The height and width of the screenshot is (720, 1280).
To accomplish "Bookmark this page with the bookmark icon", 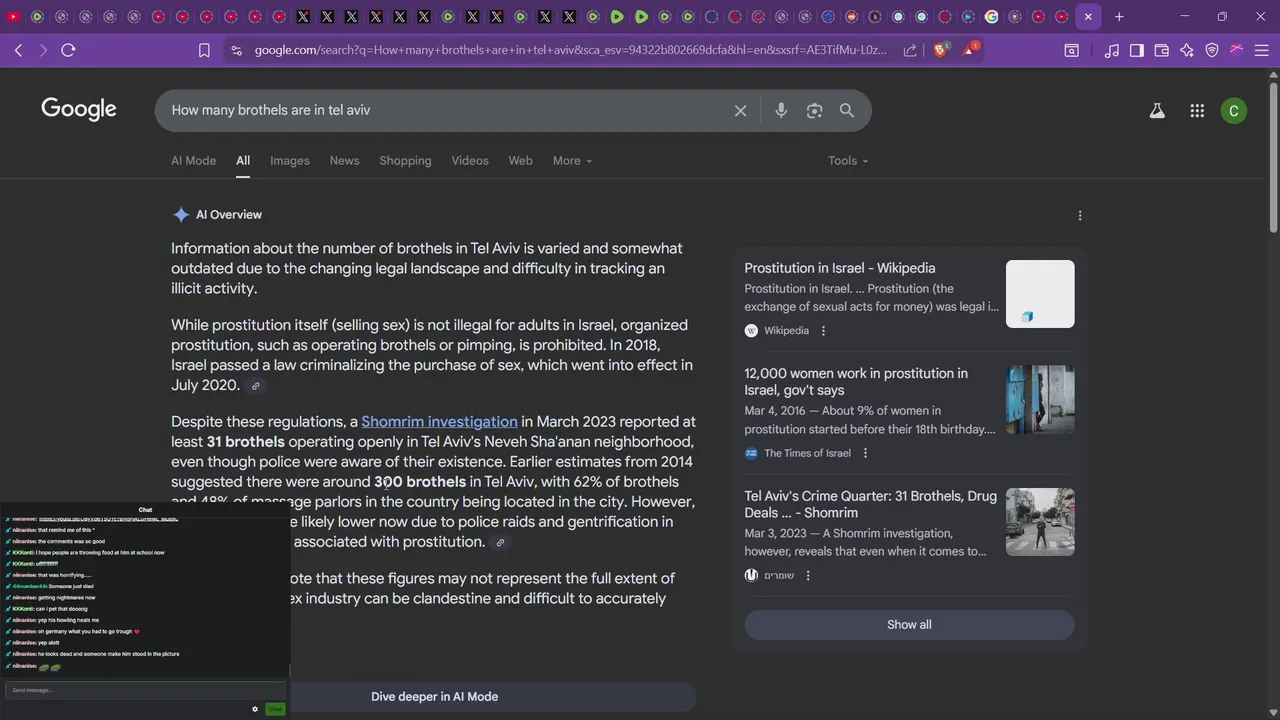I will click(204, 50).
